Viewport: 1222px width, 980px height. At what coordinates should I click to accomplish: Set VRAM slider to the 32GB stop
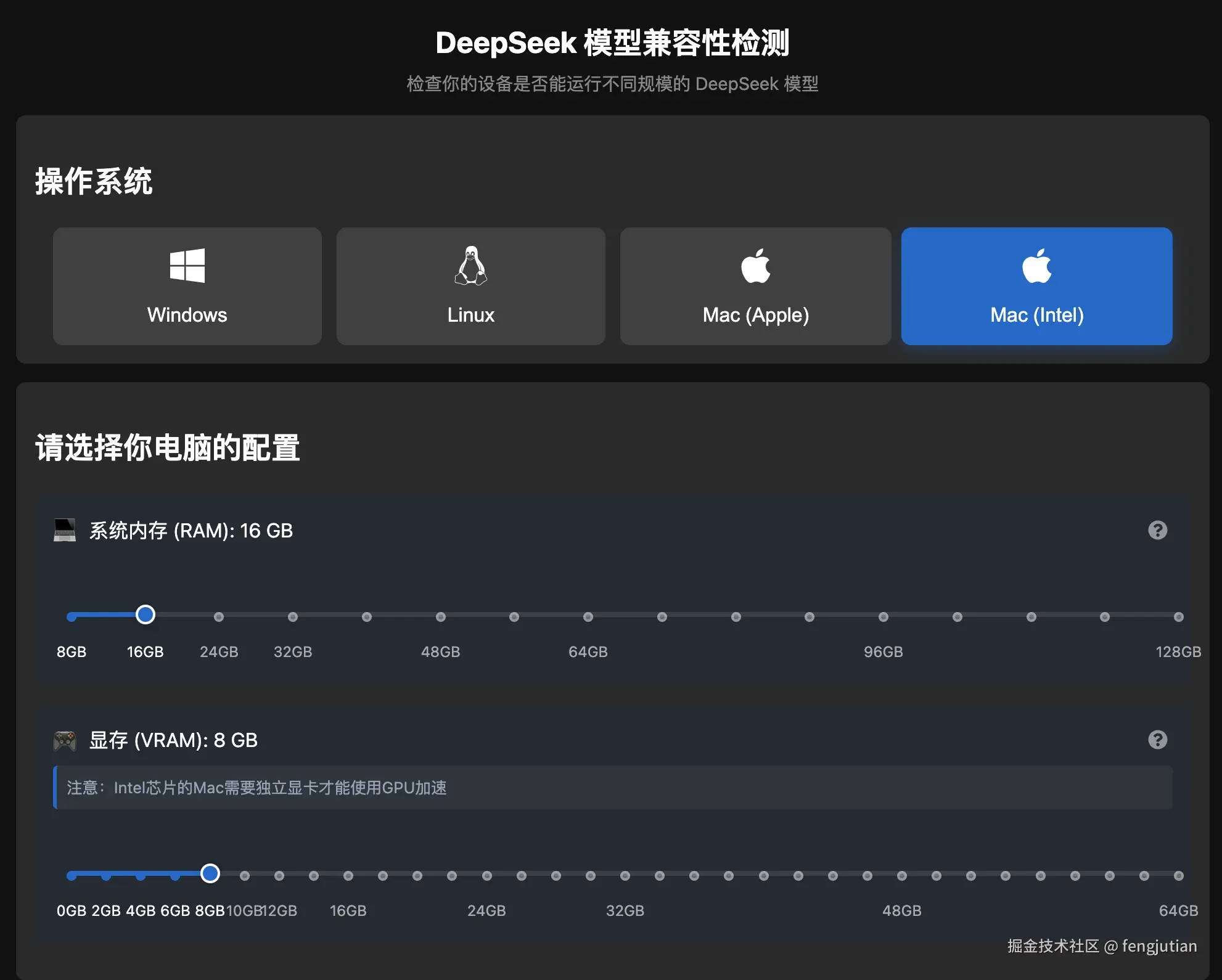coord(625,876)
